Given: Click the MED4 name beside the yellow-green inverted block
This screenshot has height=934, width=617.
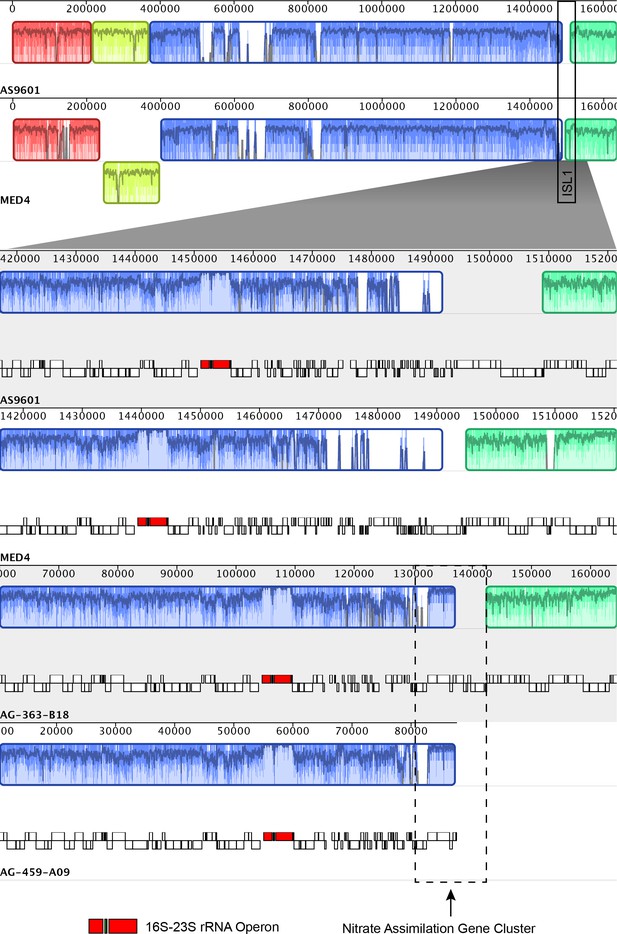Looking at the screenshot, I should click(15, 200).
